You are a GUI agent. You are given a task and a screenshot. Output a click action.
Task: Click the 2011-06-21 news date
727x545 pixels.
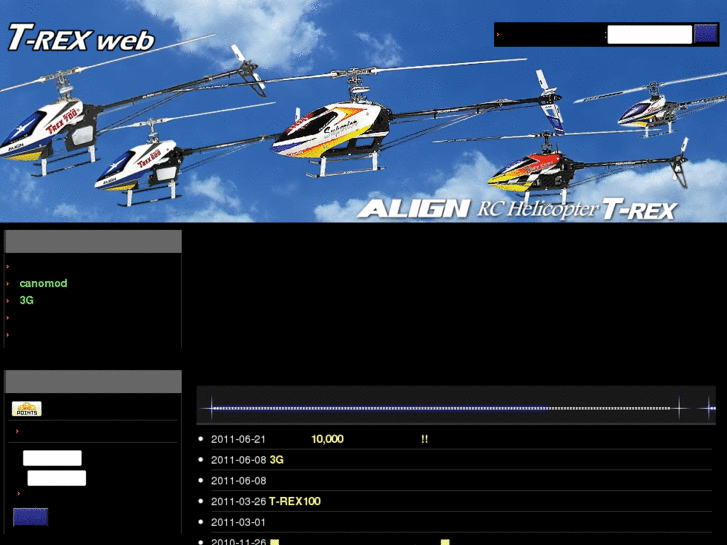coord(238,439)
